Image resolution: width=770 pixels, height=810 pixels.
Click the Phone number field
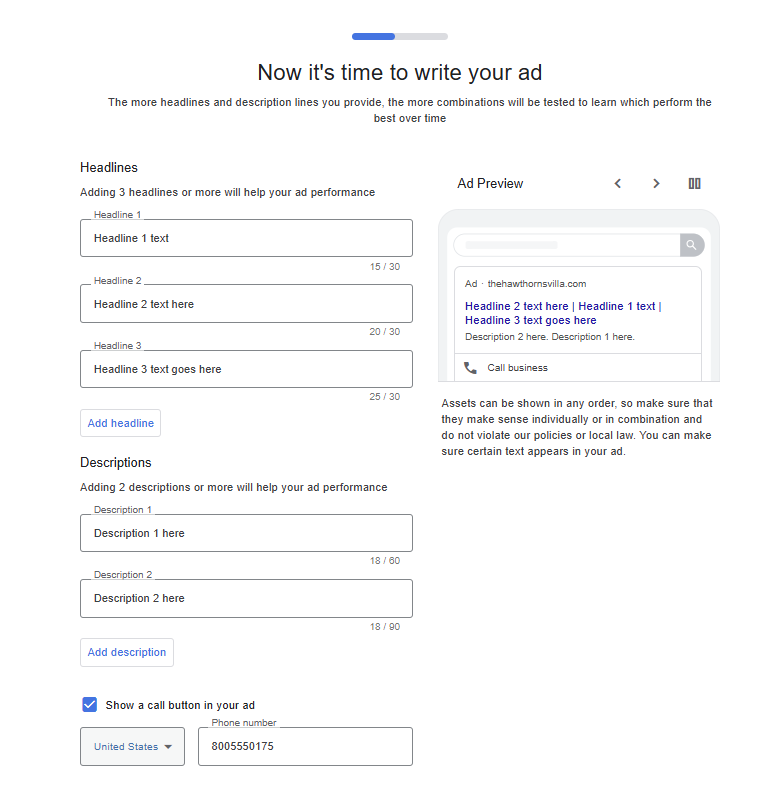(x=305, y=746)
